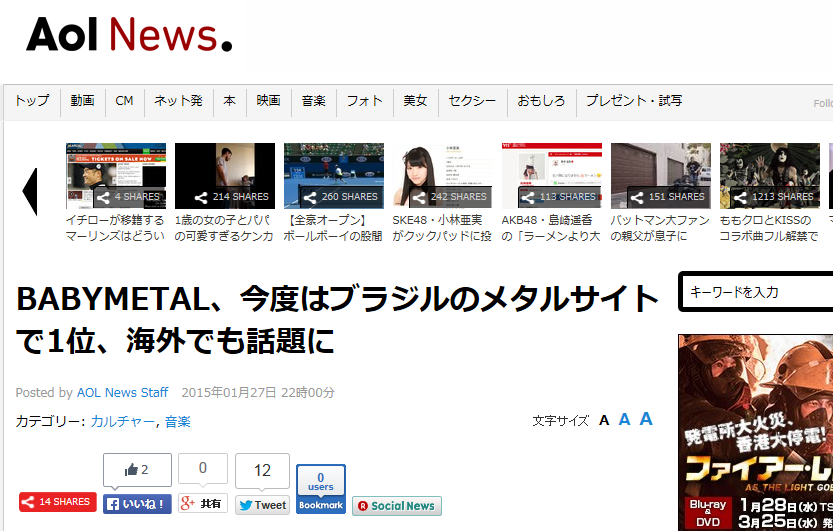Open headline 【全豪オープン】 link
Viewport: 833px width, 531px height.
333,228
